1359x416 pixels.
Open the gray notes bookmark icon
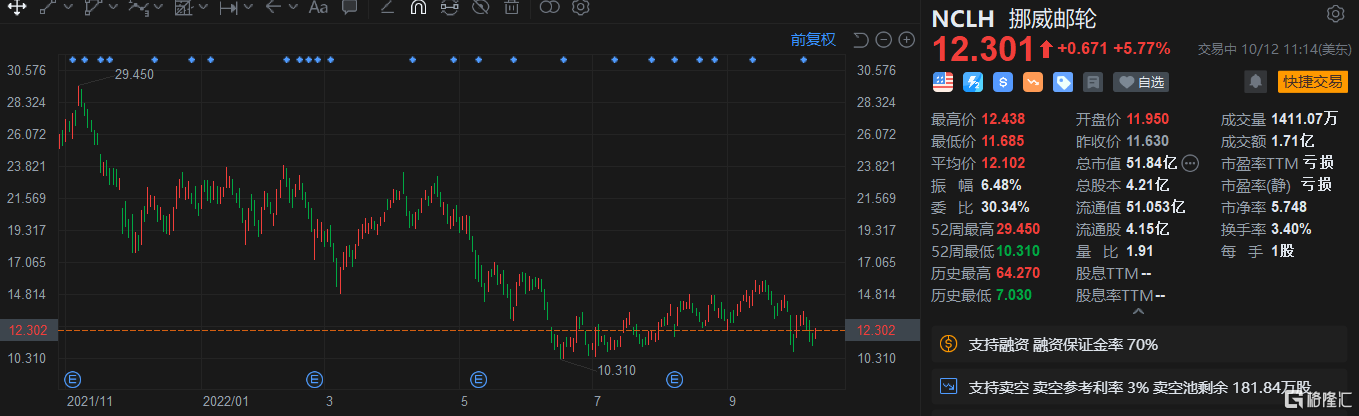click(1093, 82)
